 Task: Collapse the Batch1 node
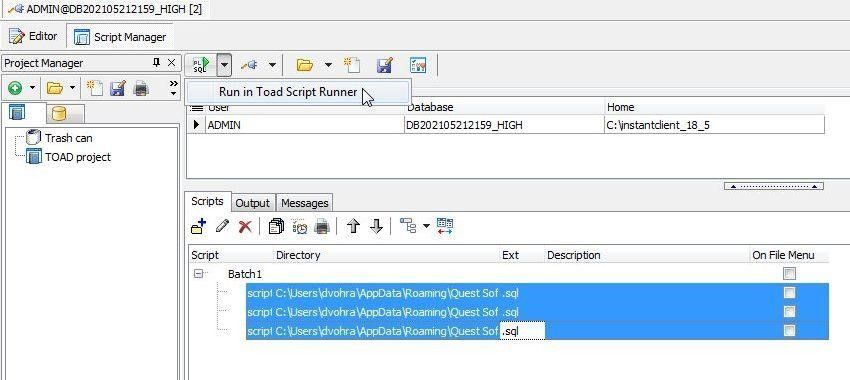click(198, 274)
